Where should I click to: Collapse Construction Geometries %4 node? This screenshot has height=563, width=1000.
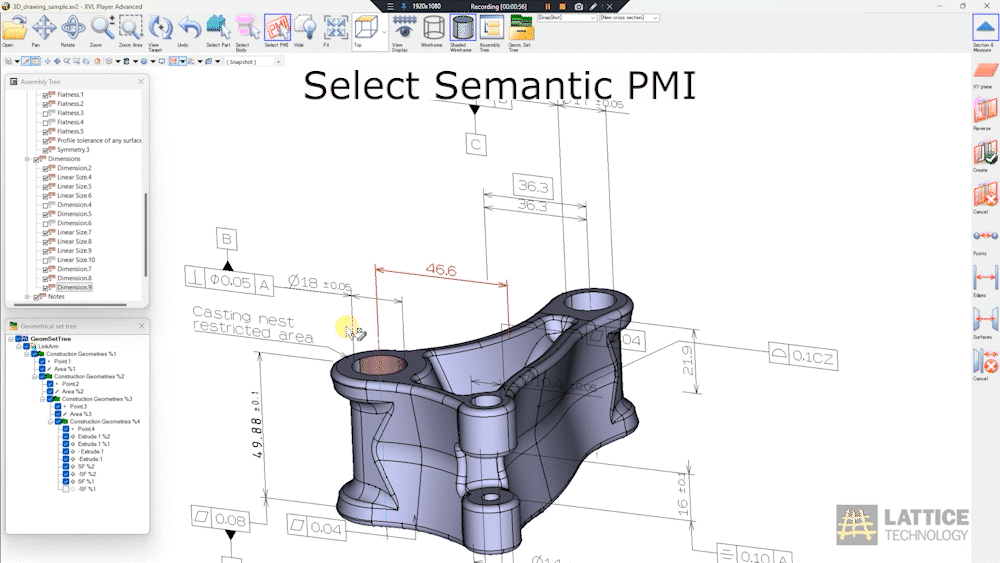[50, 421]
